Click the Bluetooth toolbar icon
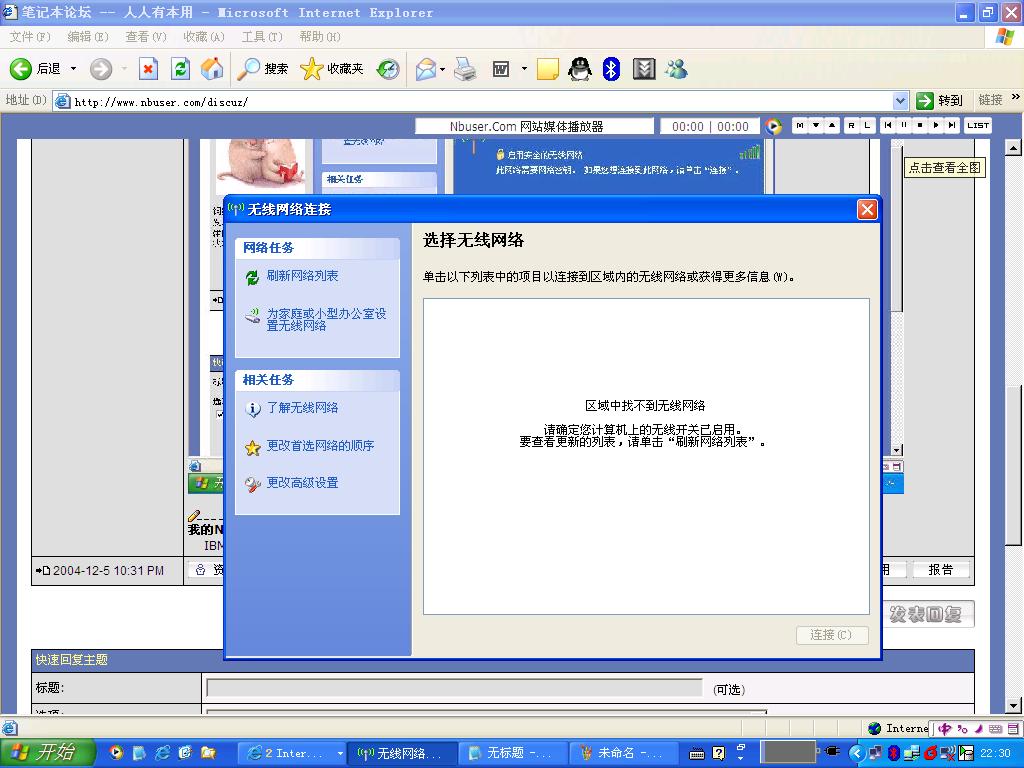This screenshot has height=768, width=1024. (x=612, y=69)
